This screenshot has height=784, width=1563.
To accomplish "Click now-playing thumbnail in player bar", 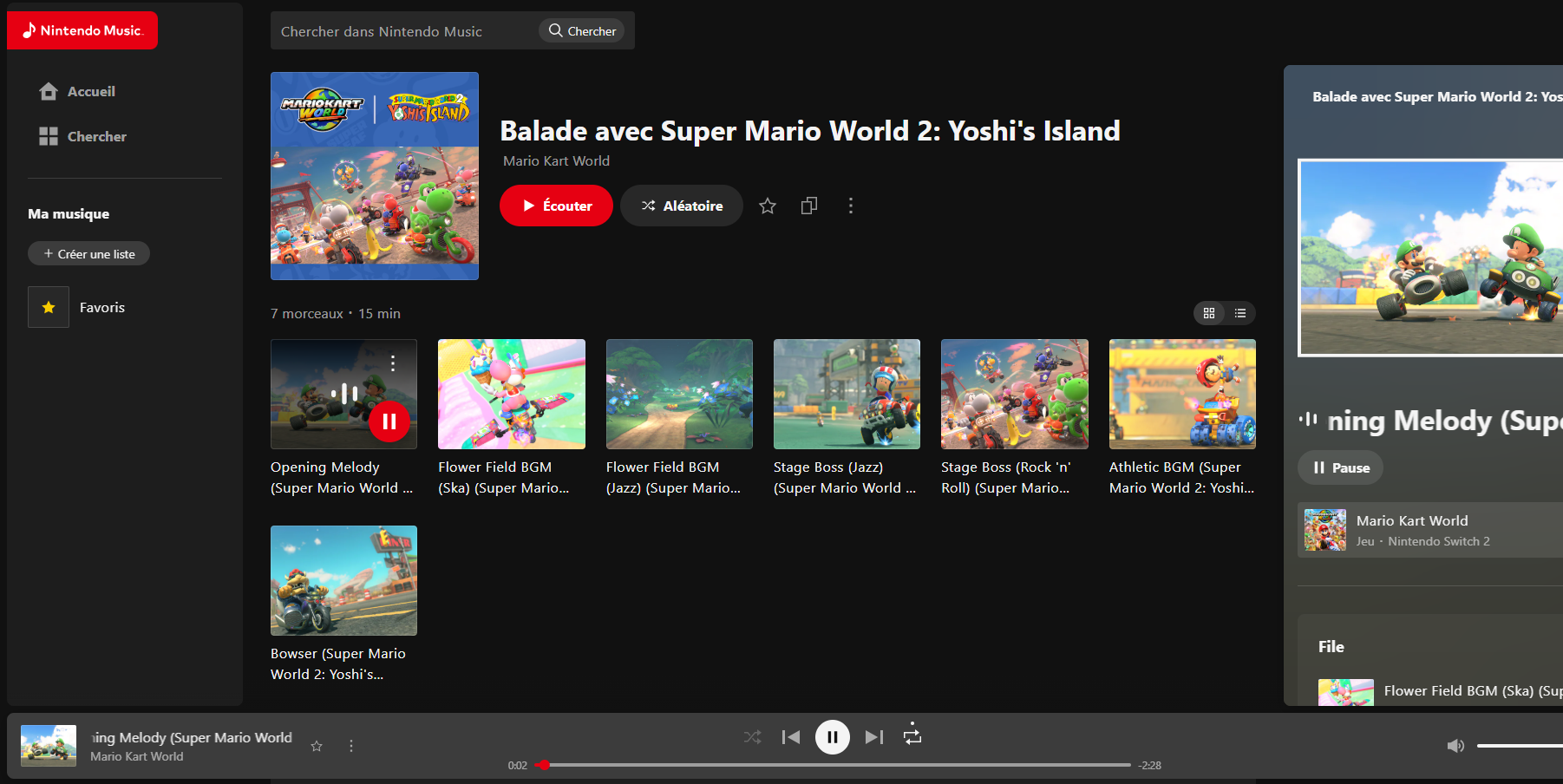I will [49, 746].
